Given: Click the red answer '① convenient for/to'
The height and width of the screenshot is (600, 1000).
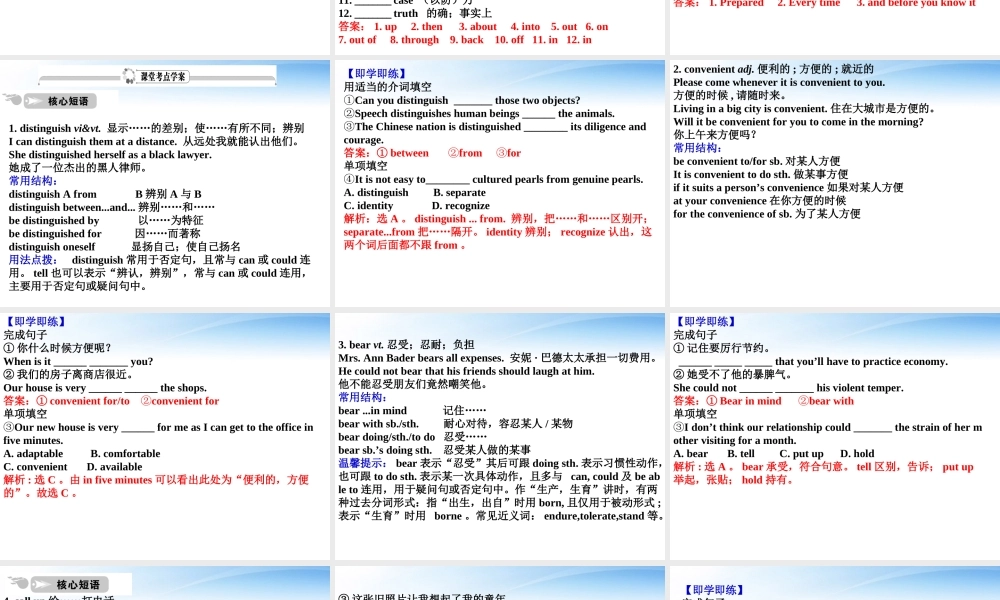Looking at the screenshot, I should [x=83, y=401].
